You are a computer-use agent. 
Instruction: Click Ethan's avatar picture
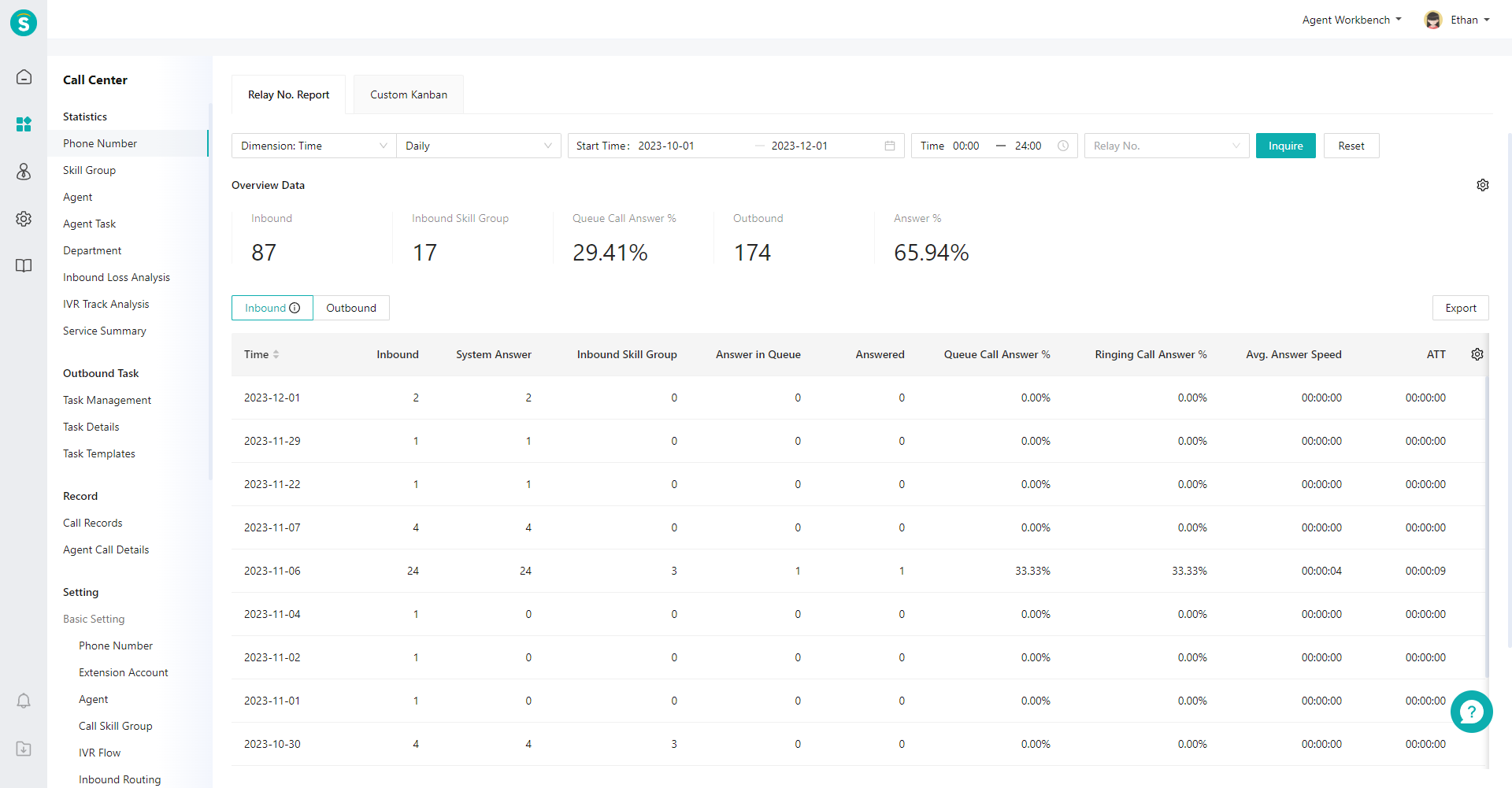(x=1433, y=20)
